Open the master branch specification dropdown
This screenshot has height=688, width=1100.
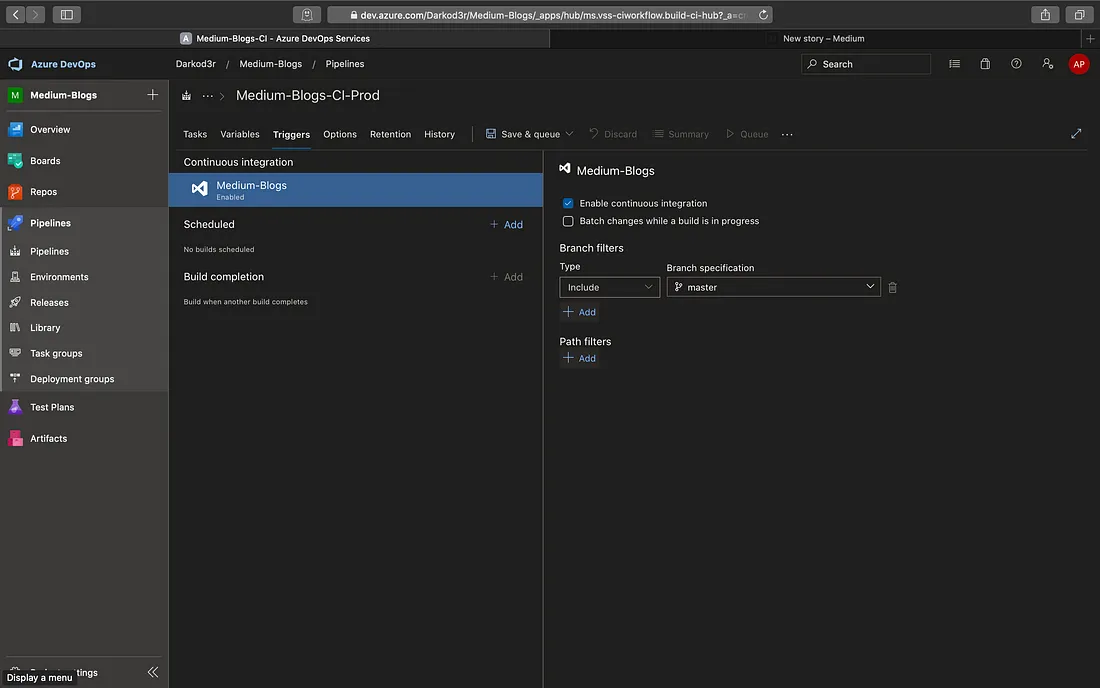tap(773, 287)
